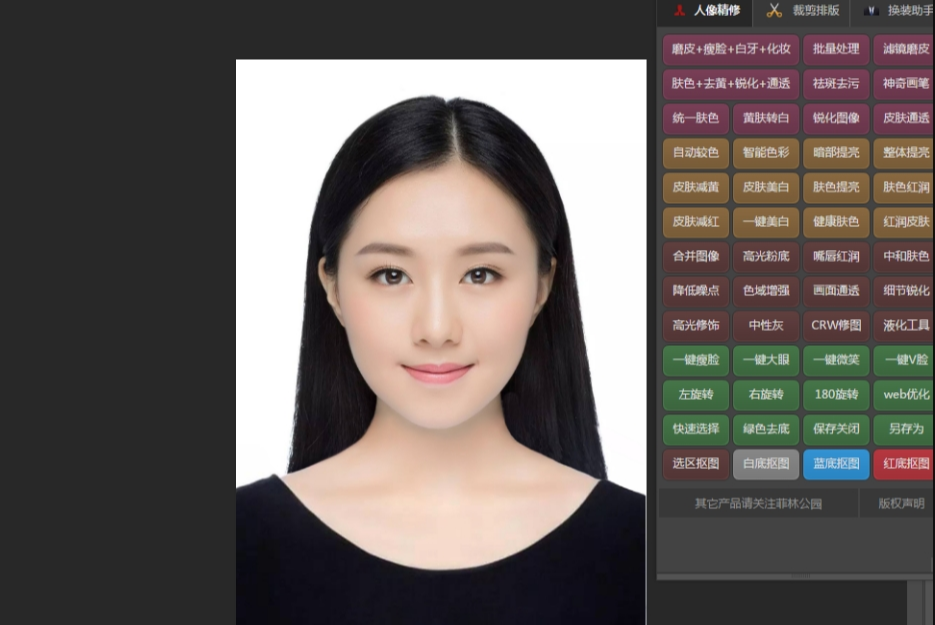Apply 一键美白 whitening
Screen dimensions: 935x625
pos(765,222)
